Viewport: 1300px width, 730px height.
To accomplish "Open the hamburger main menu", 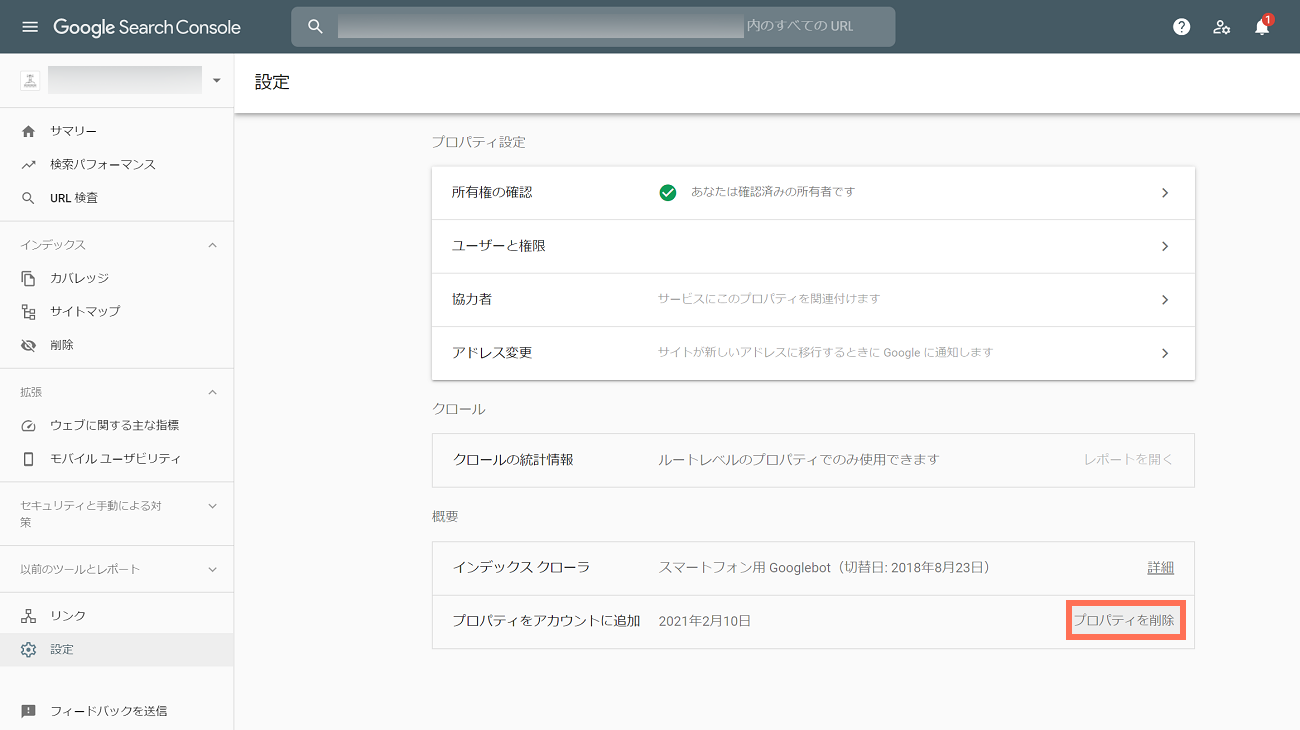I will coord(29,27).
